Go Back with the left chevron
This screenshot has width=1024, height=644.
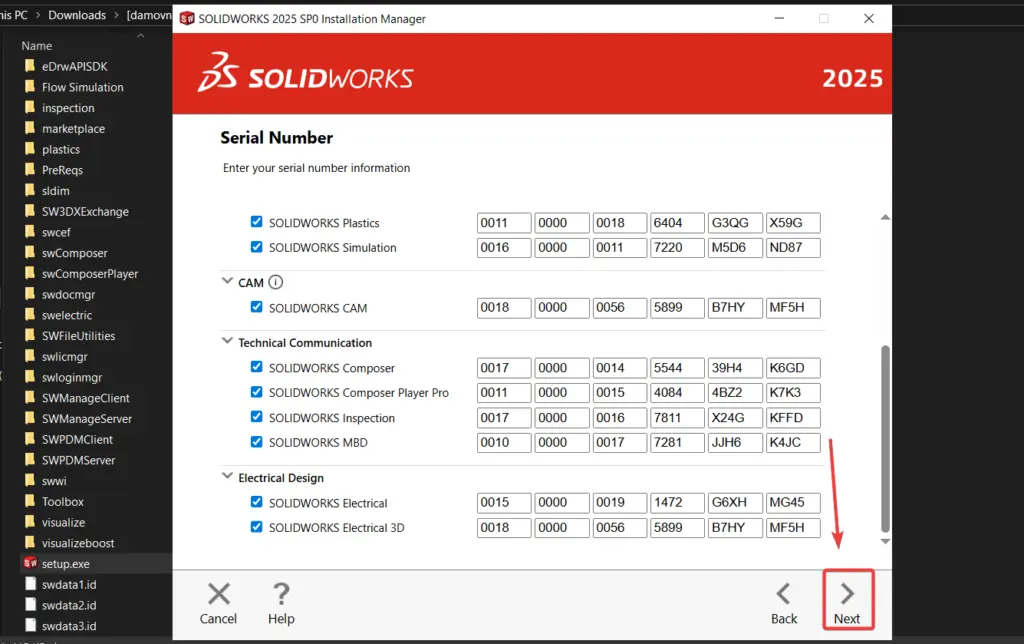784,594
